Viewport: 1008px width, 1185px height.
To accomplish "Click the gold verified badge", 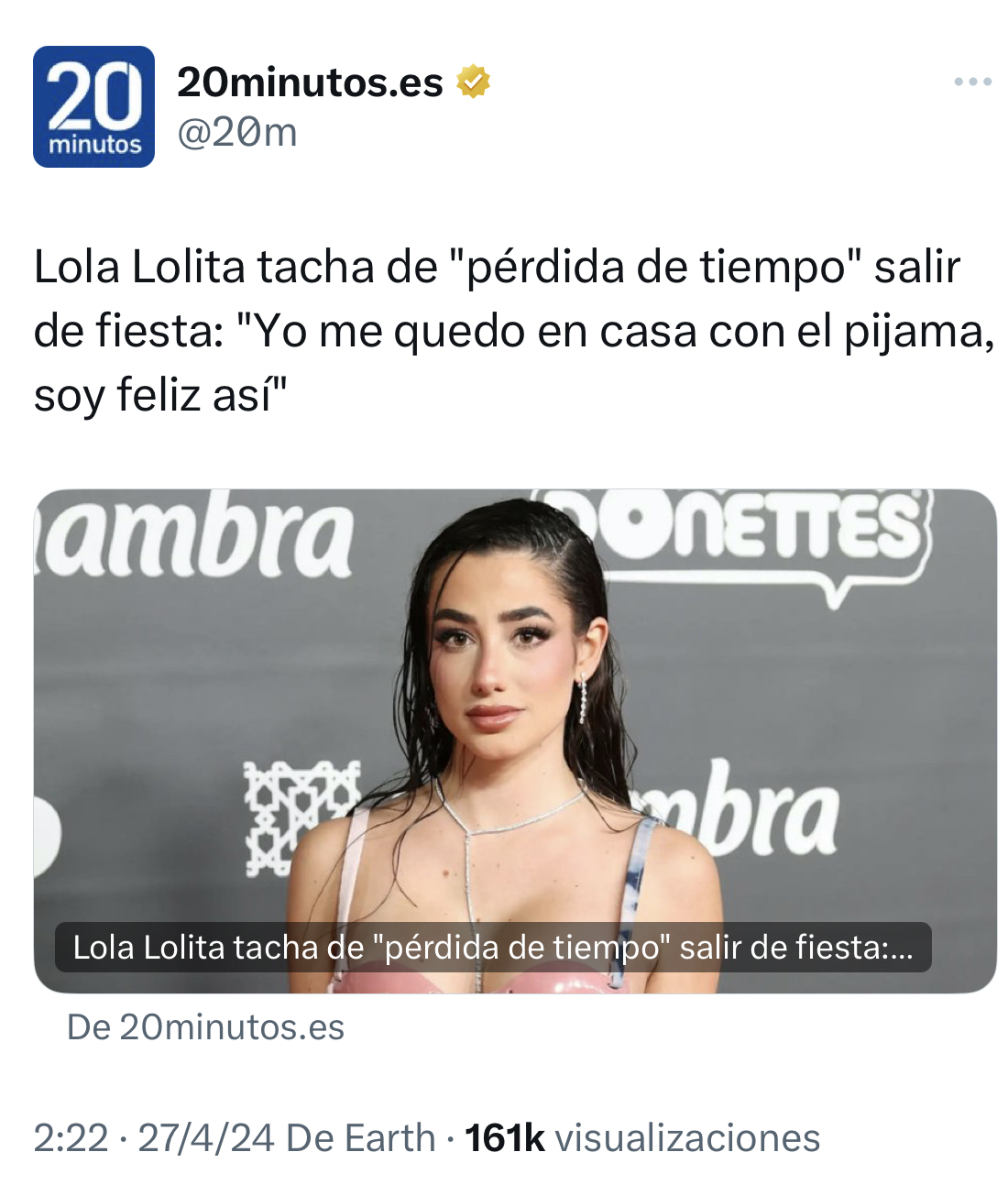I will 473,82.
